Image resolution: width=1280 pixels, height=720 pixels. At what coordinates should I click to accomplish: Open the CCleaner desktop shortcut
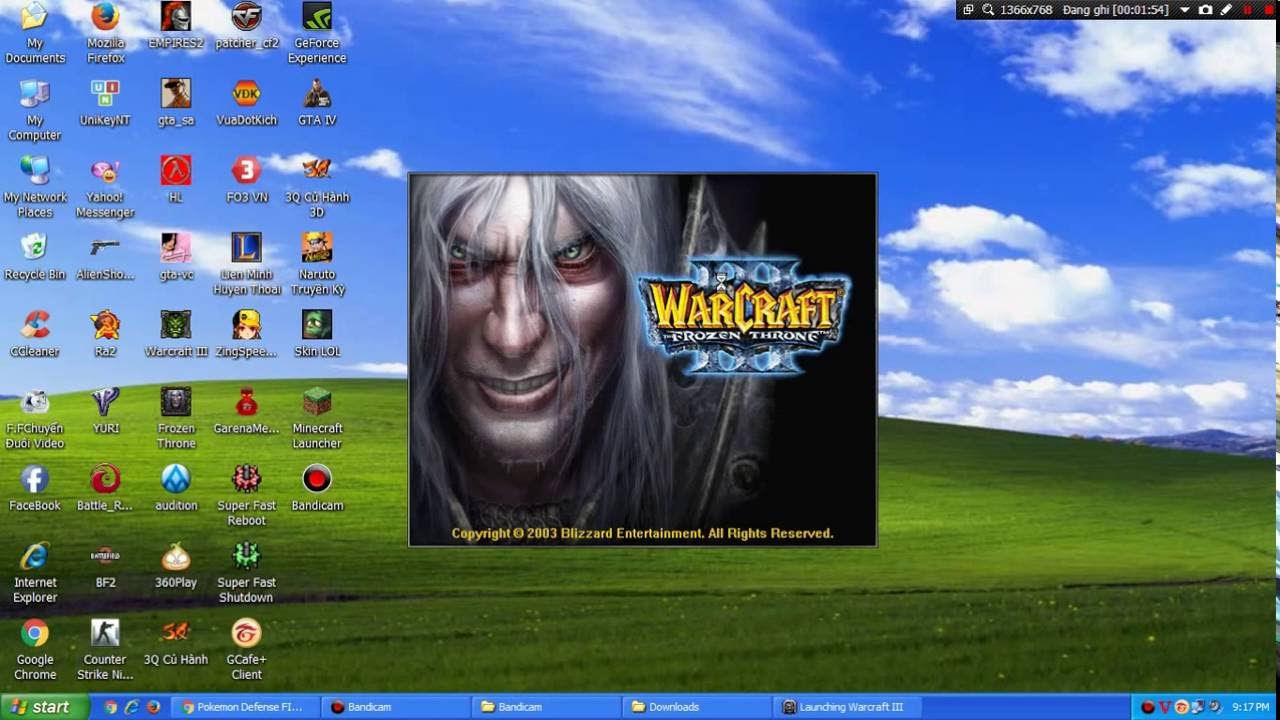[35, 334]
